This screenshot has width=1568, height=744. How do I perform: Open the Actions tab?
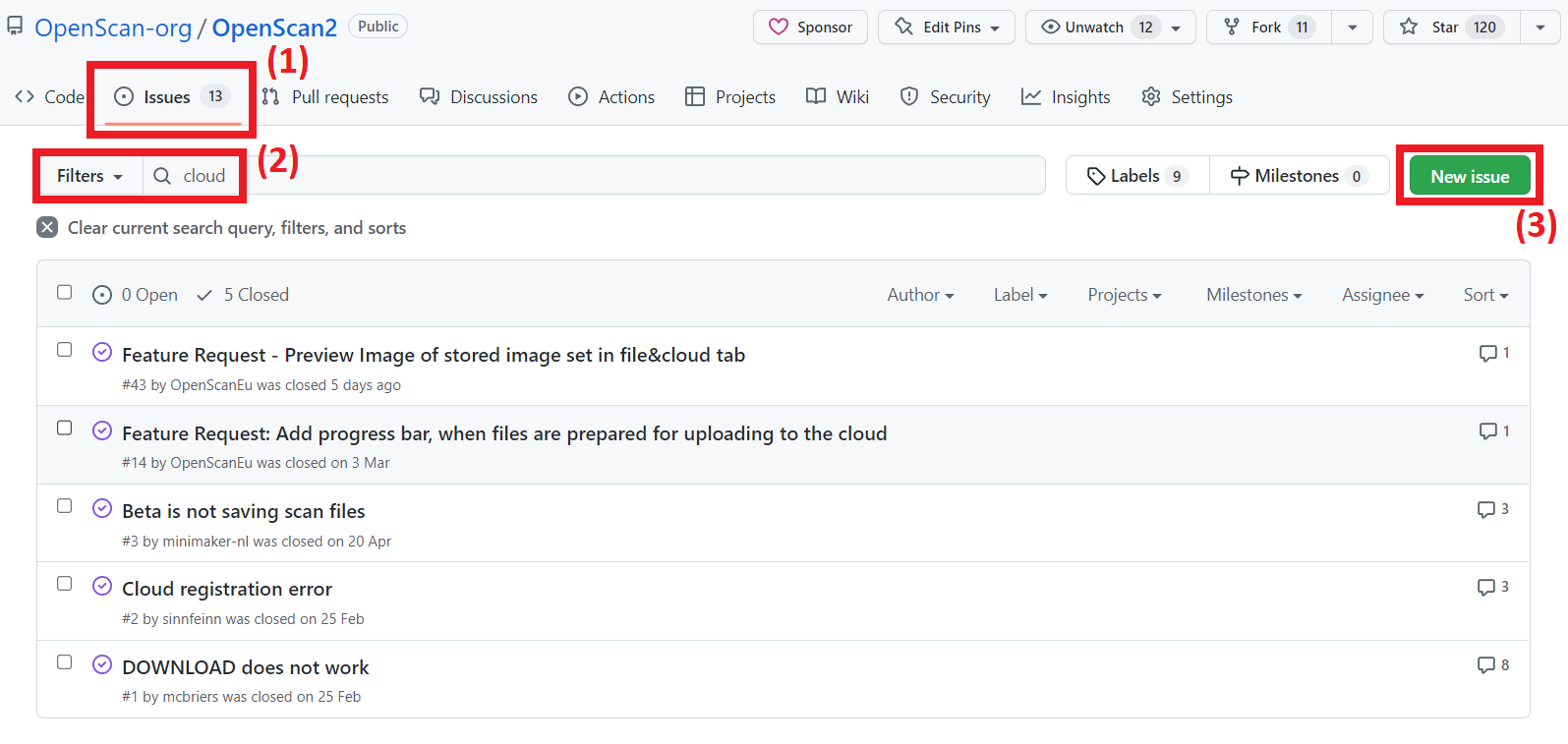pyautogui.click(x=611, y=96)
